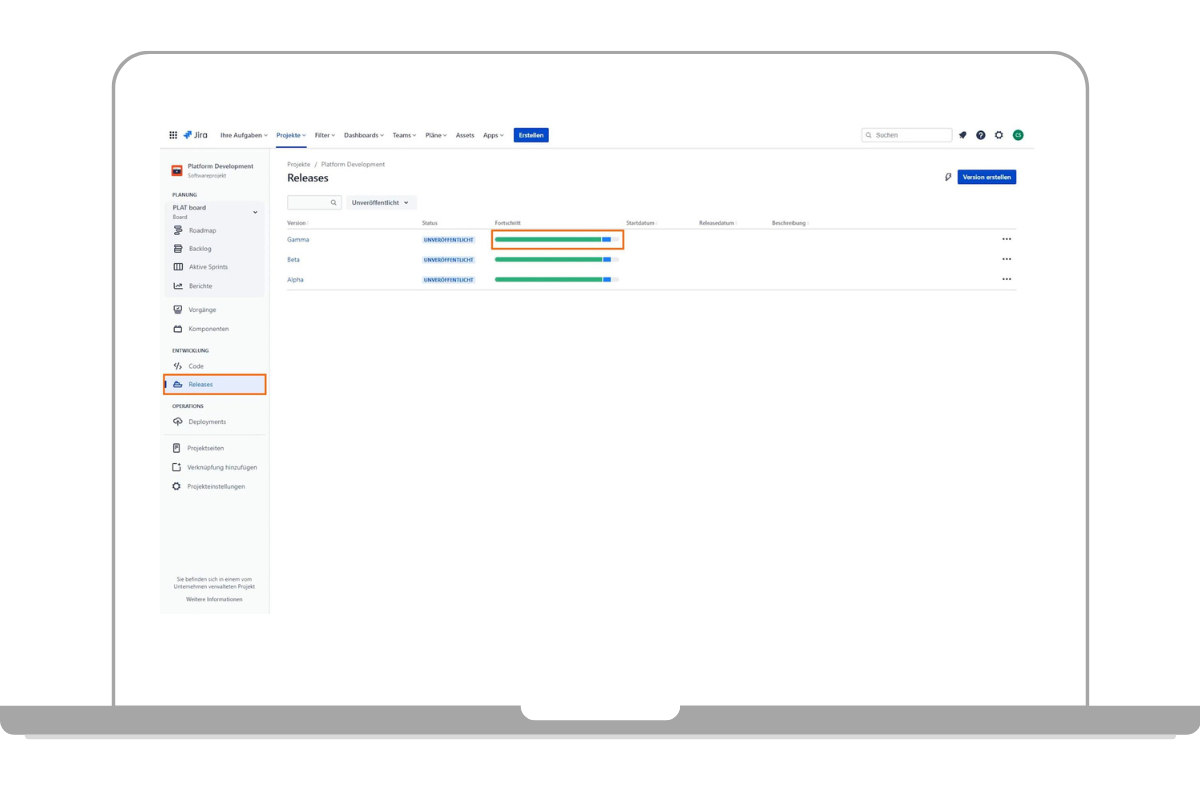1200x790 pixels.
Task: Click the user profile avatar
Action: [x=1018, y=135]
